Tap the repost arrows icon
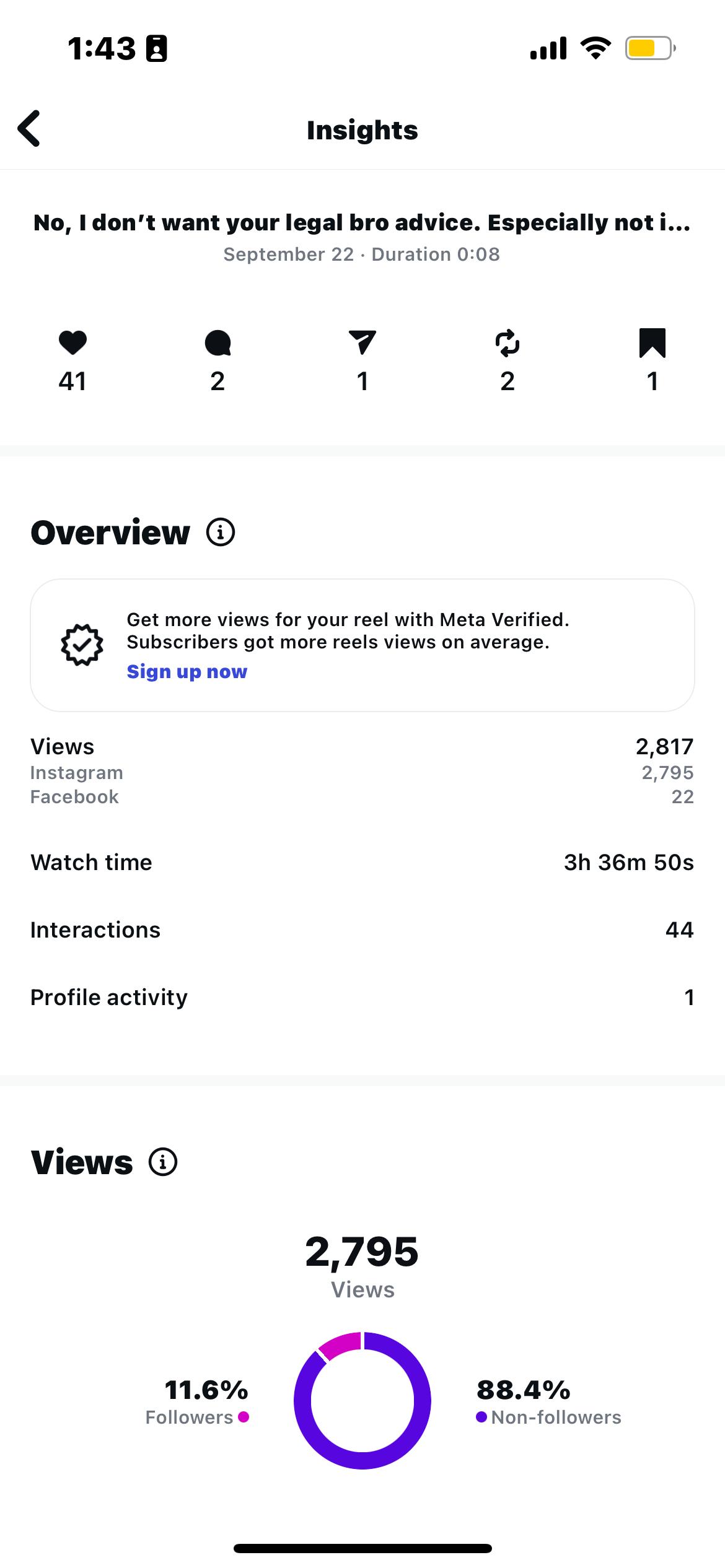Viewport: 725px width, 1568px height. coord(507,342)
